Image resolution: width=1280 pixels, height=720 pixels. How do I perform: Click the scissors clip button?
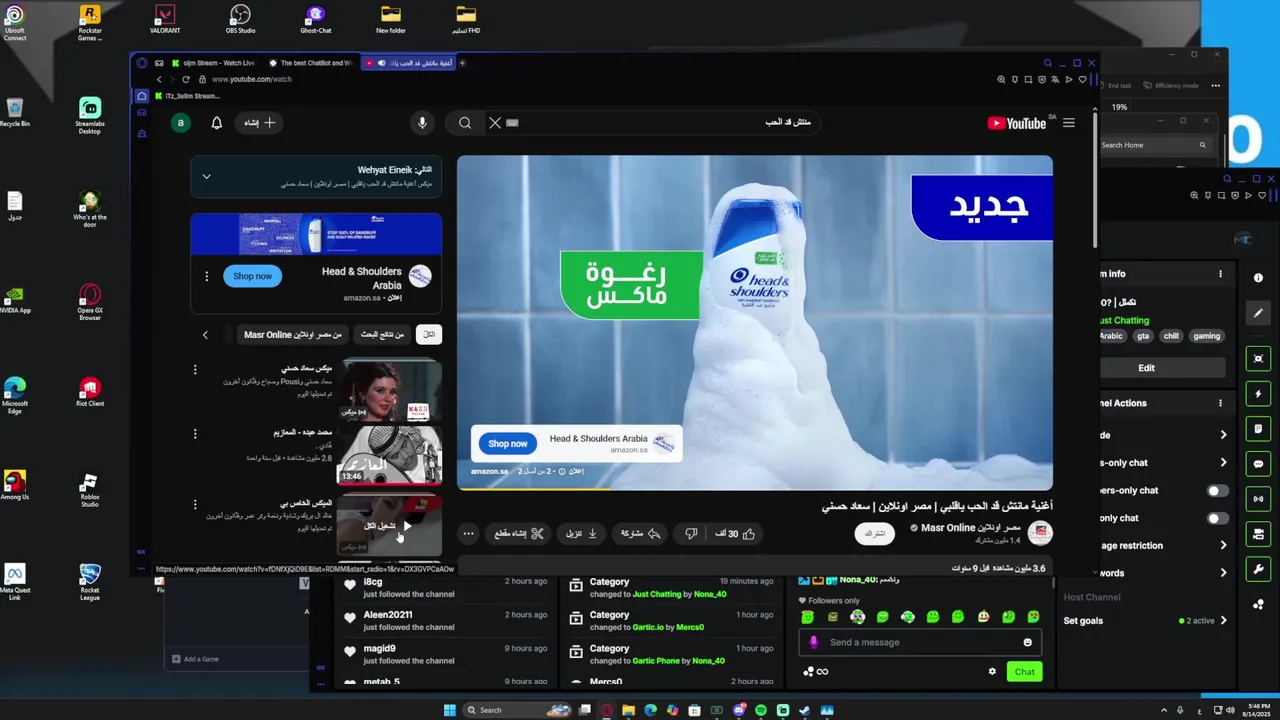click(x=519, y=534)
